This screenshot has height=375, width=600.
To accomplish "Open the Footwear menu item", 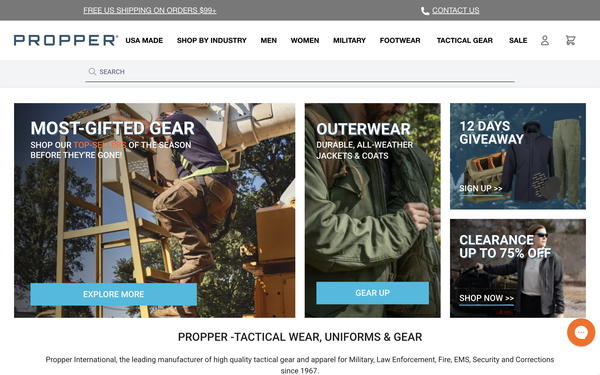I will tap(400, 40).
